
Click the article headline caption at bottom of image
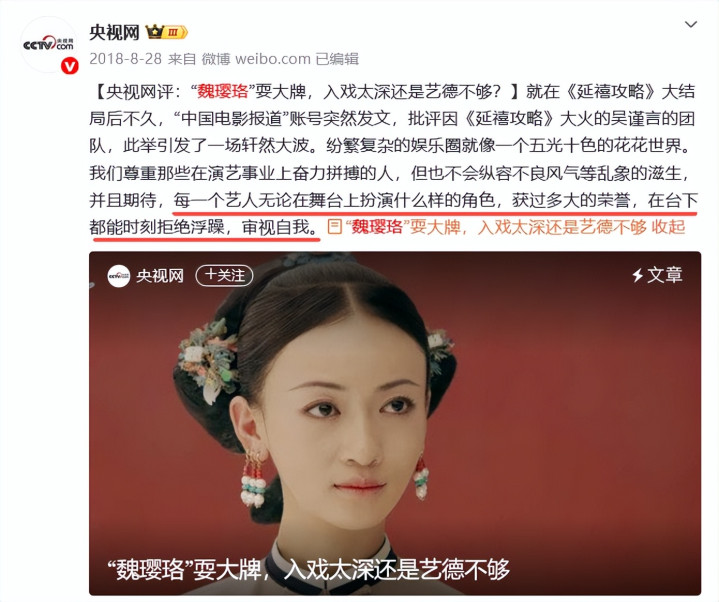coord(308,569)
